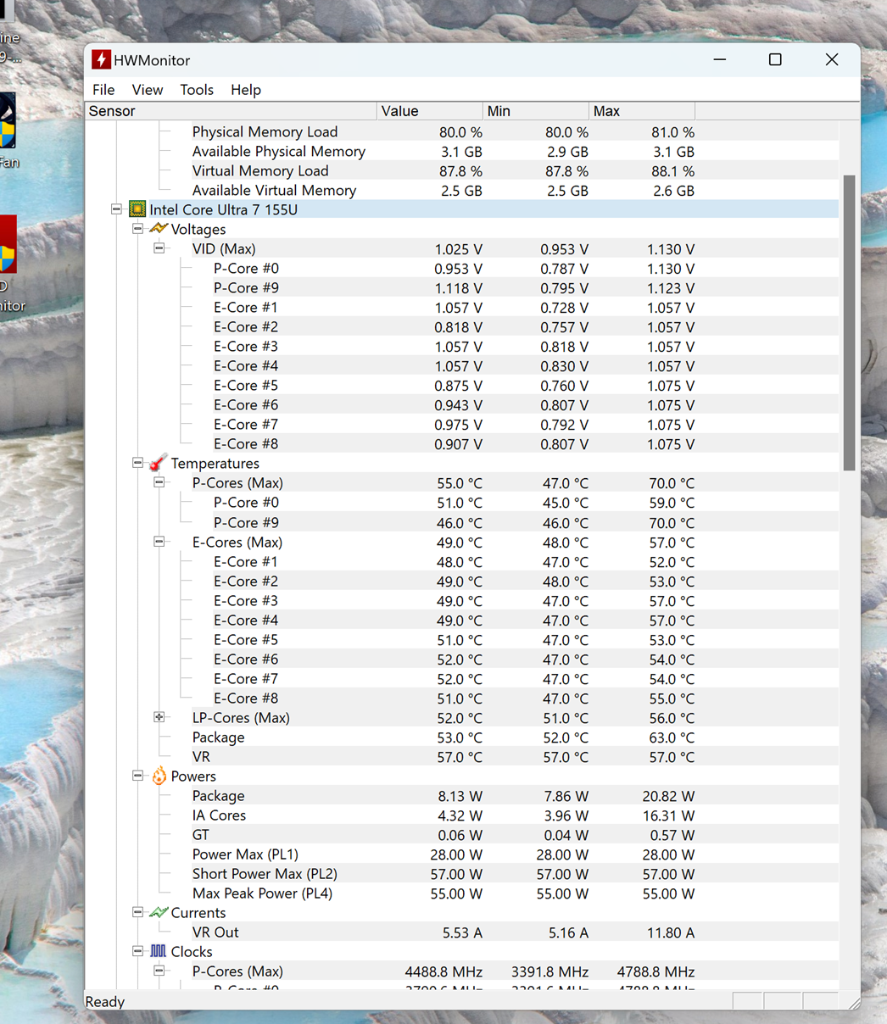887x1024 pixels.
Task: Collapse the VID (Max) voltage group
Action: click(159, 248)
